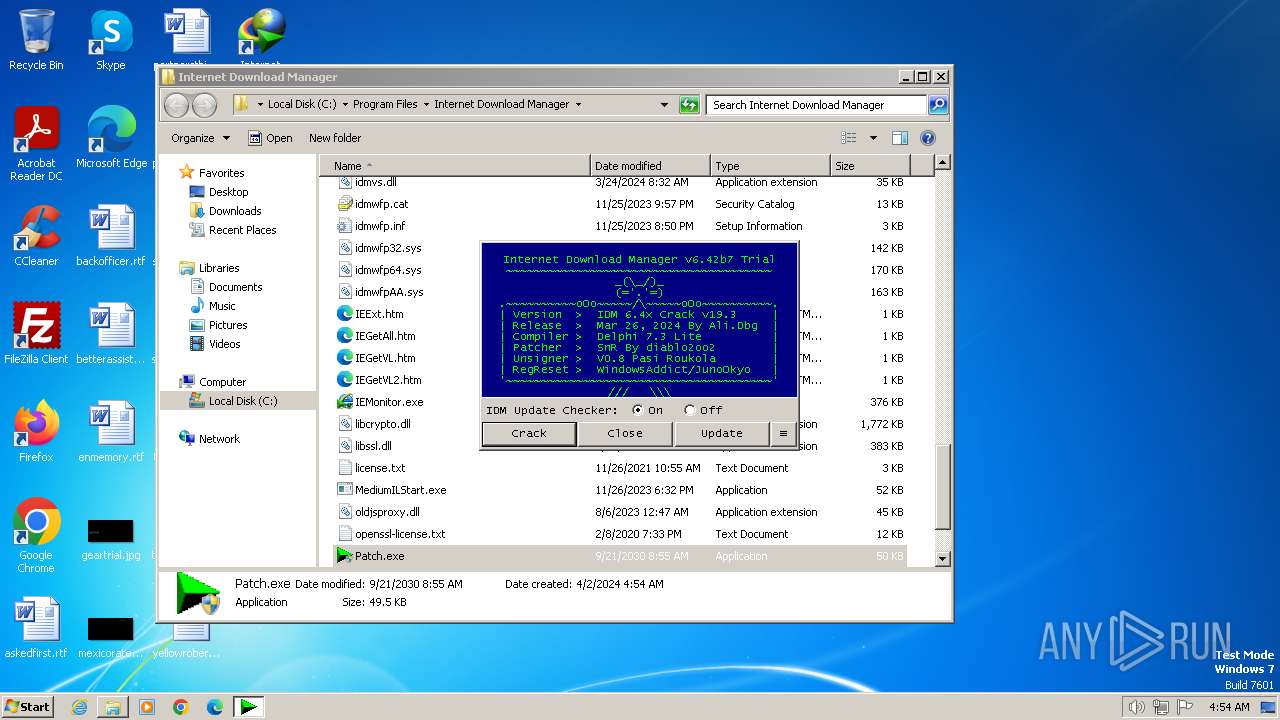Expand the arrow after Internet Download Manager breadcrumb
This screenshot has width=1280, height=720.
coord(578,104)
